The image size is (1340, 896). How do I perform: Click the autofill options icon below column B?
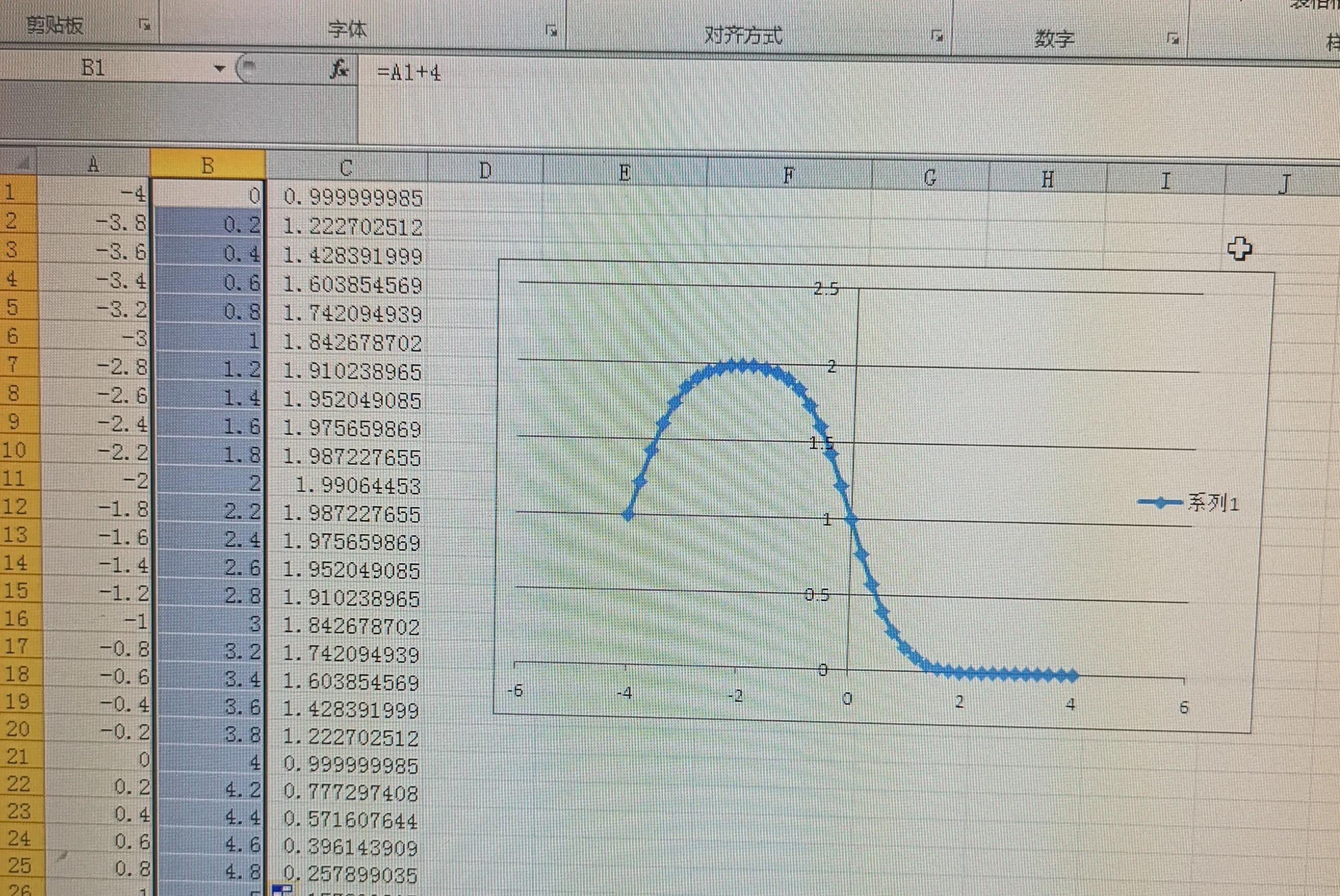[x=282, y=890]
